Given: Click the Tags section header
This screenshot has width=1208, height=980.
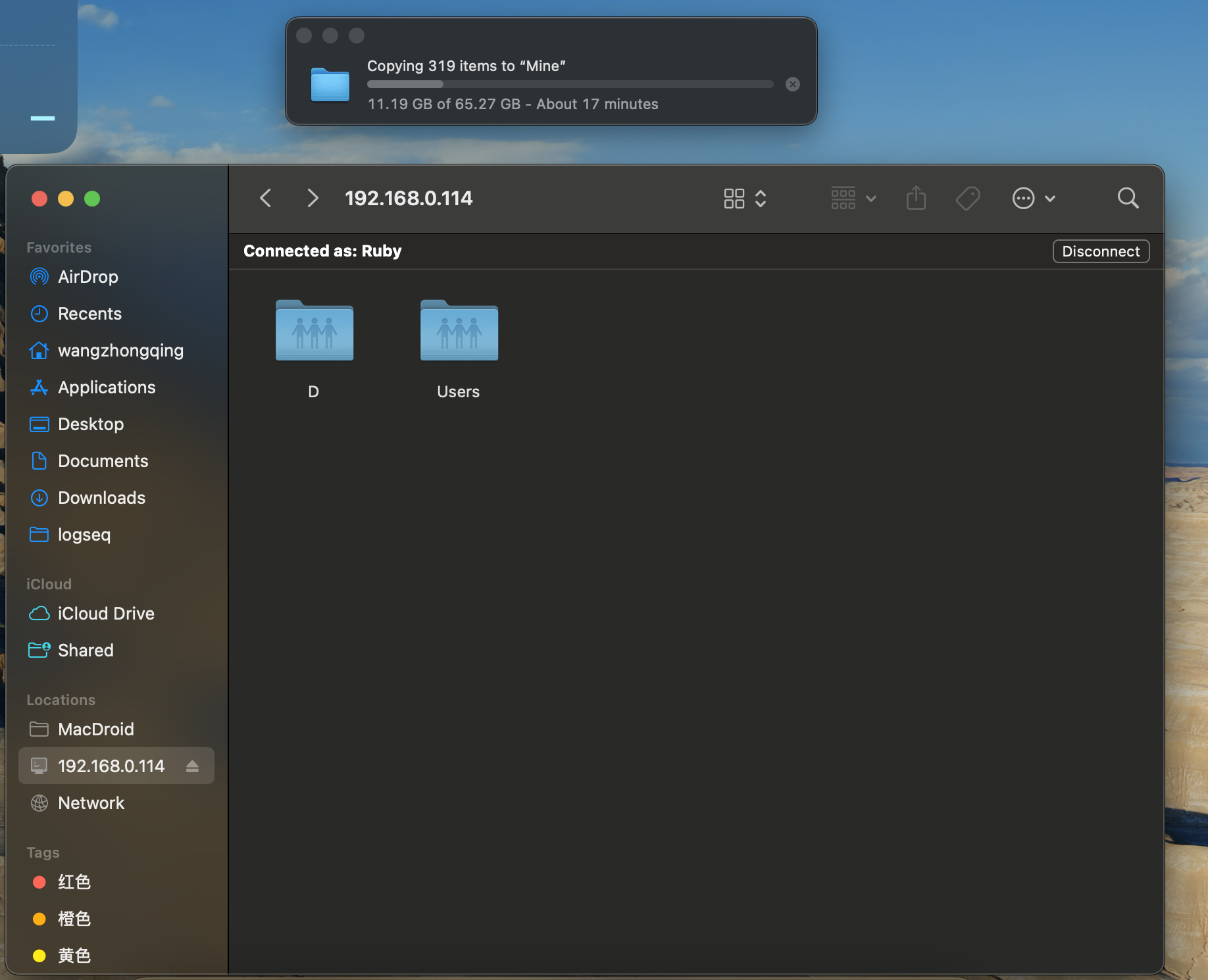Looking at the screenshot, I should pyautogui.click(x=43, y=852).
